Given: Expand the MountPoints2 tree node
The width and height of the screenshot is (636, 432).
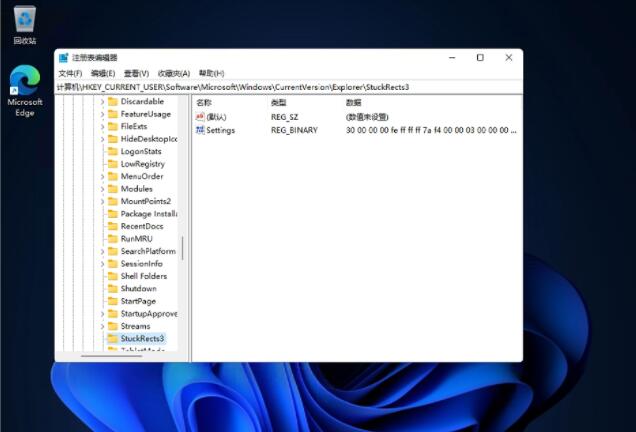Looking at the screenshot, I should [102, 201].
